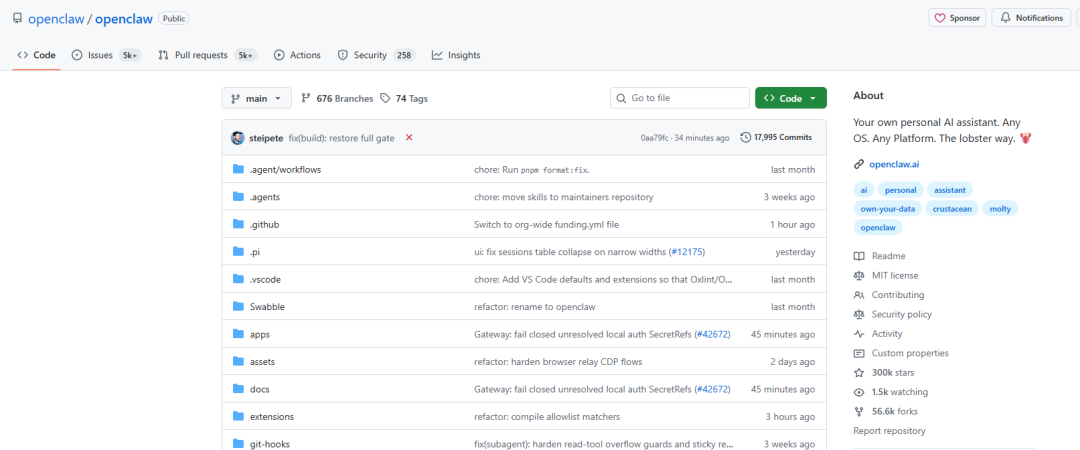Viewport: 1080px width, 450px height.
Task: Click the stars icon in About
Action: coord(859,373)
